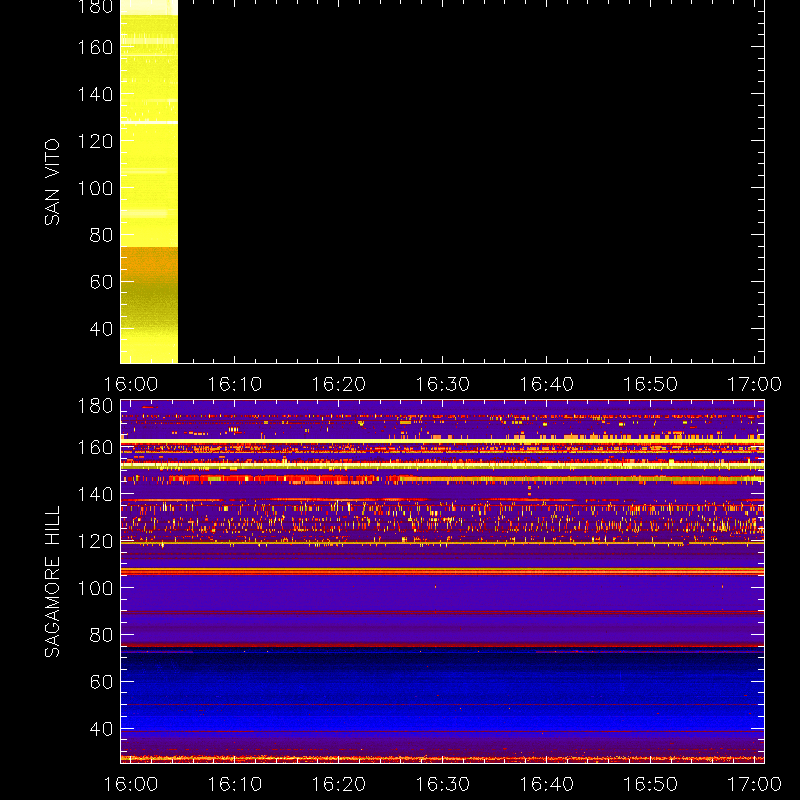Pick the 140 tick label on SAGAMORE HILL plot
The width and height of the screenshot is (800, 800).
click(x=95, y=494)
